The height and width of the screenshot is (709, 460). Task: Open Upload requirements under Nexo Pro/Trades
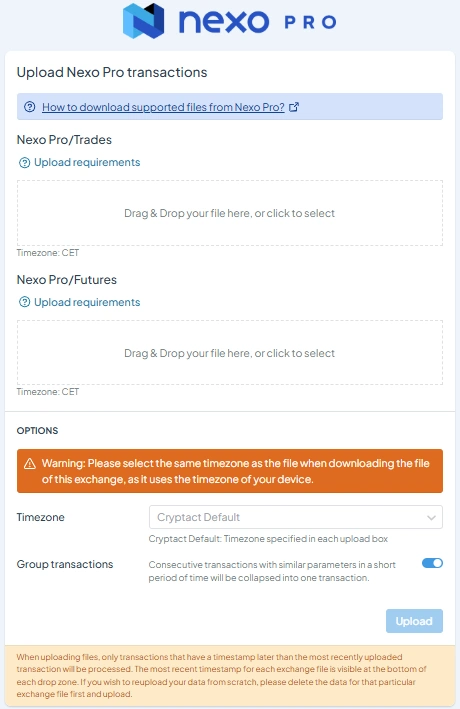[87, 162]
